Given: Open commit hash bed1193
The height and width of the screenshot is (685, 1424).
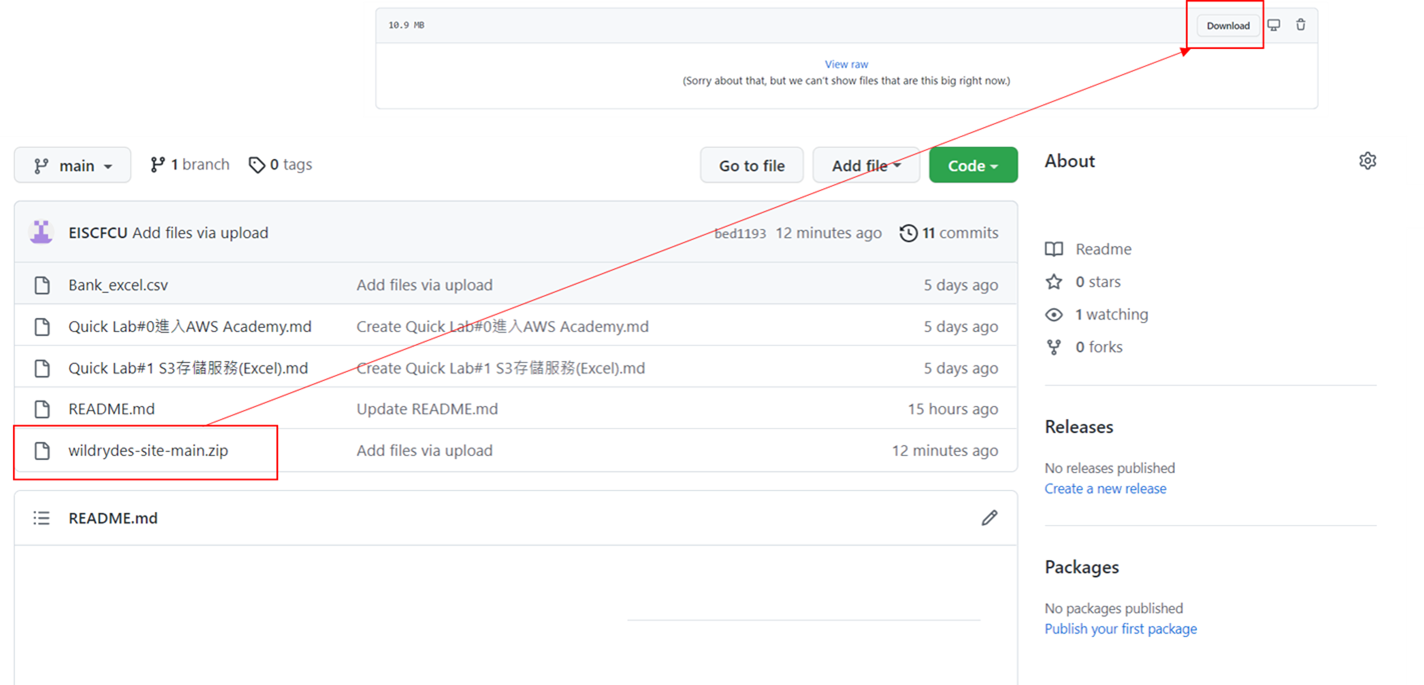Looking at the screenshot, I should click(x=740, y=234).
